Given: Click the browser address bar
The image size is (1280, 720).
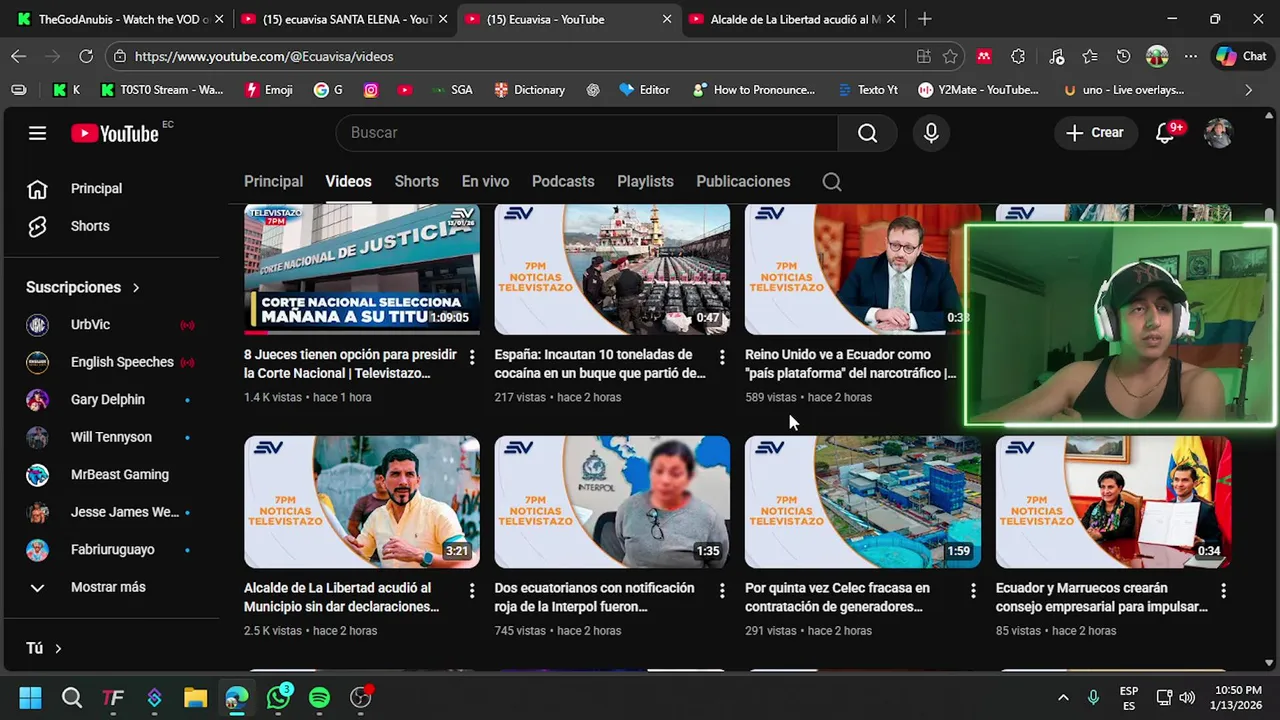Looking at the screenshot, I should click(520, 57).
